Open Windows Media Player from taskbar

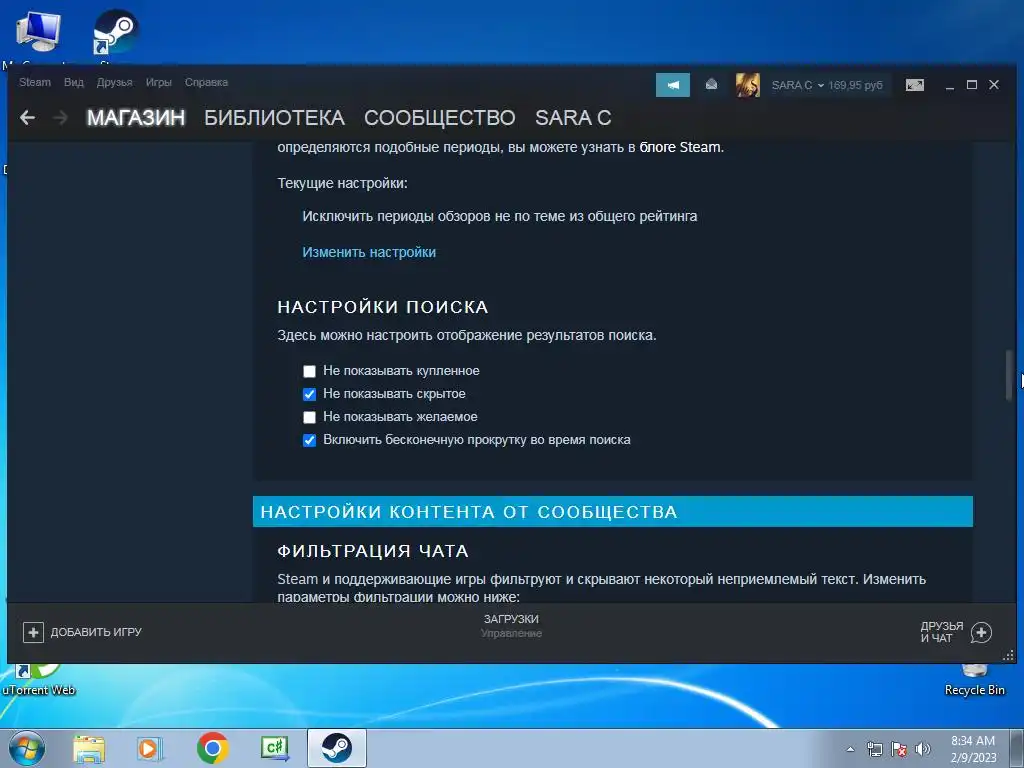(150, 748)
